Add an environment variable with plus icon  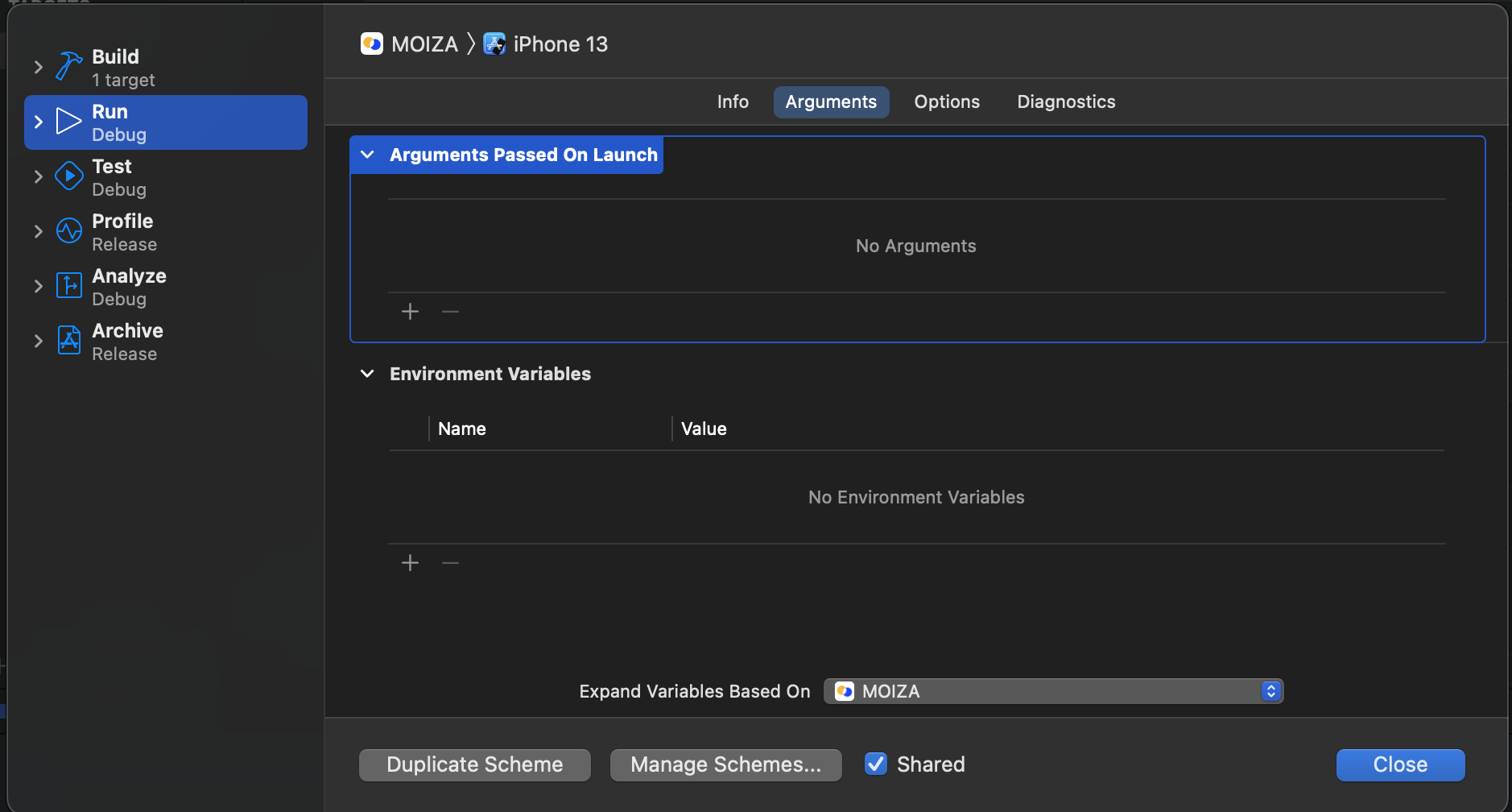[411, 563]
